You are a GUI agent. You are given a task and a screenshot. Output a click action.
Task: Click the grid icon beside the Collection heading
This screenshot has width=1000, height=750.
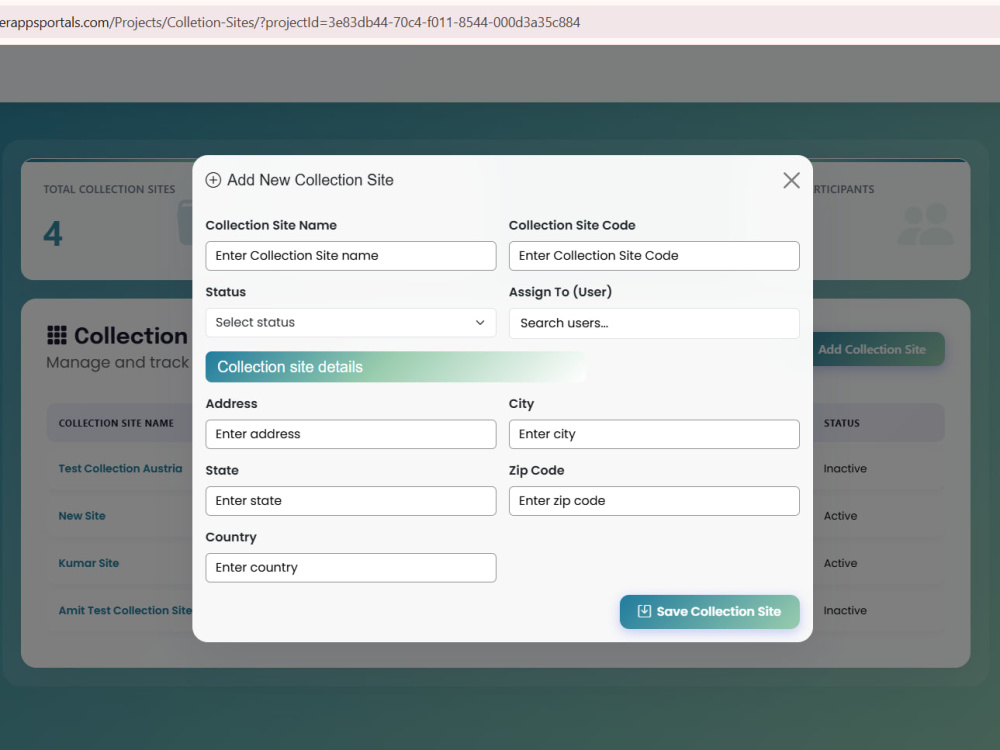click(x=57, y=335)
